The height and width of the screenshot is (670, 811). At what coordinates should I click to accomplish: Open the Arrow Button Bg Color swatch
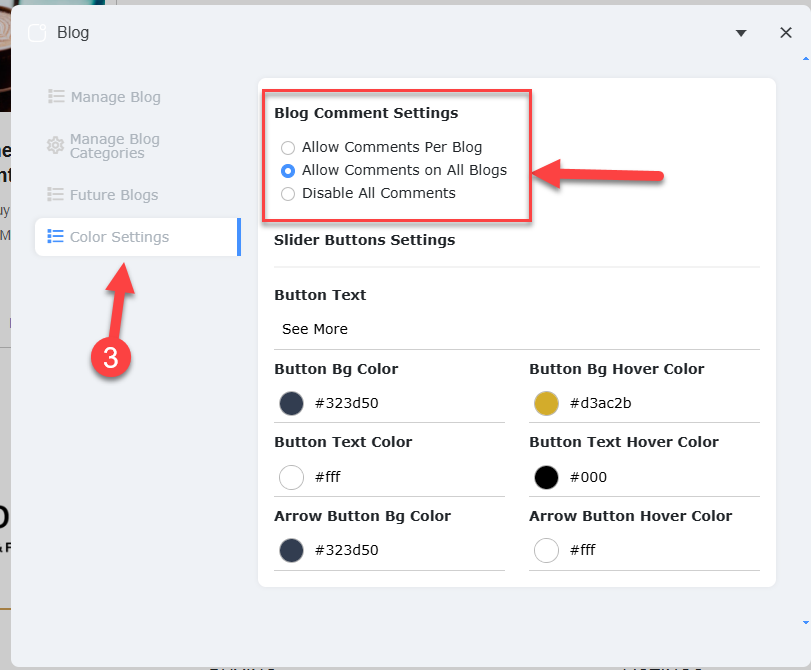point(291,550)
